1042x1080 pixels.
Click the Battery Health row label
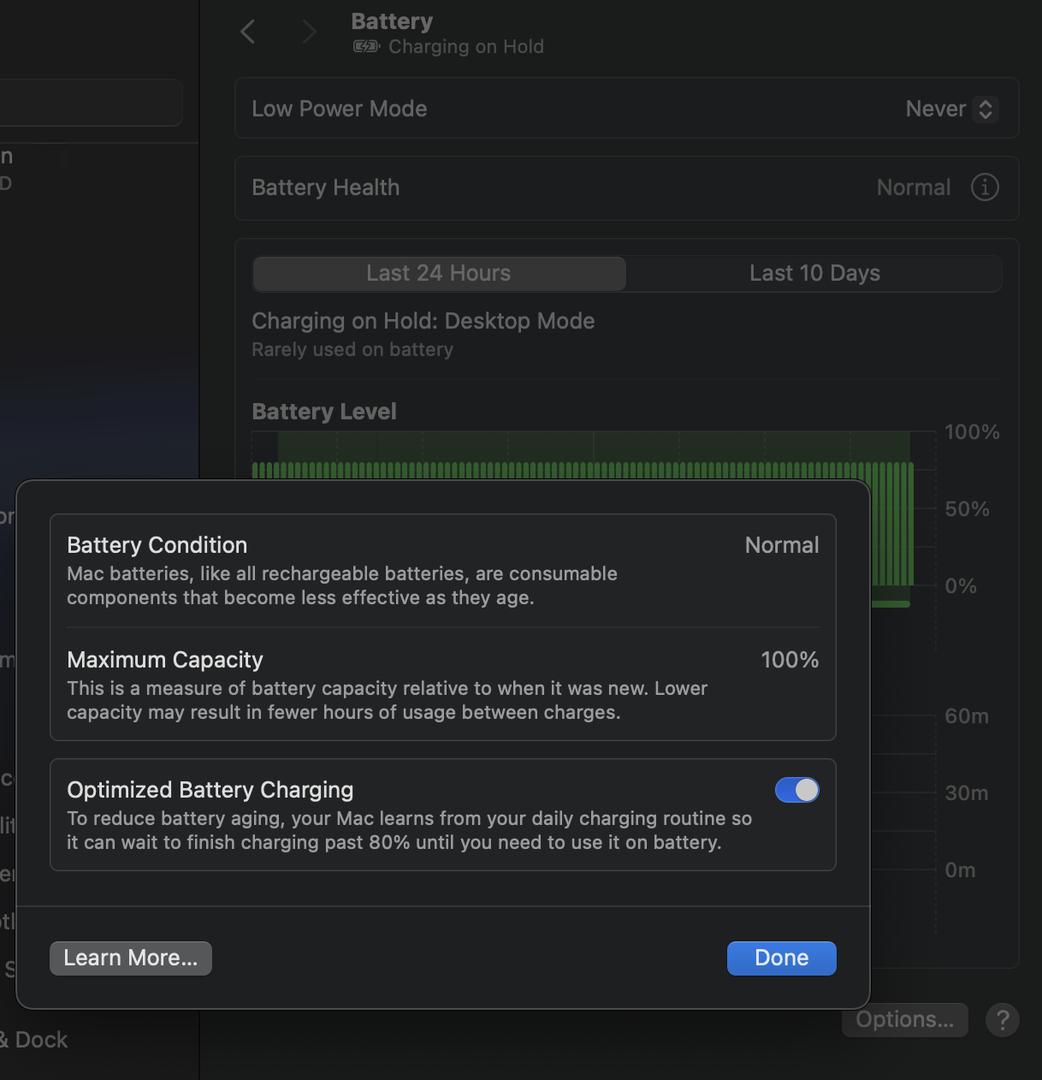(x=325, y=187)
